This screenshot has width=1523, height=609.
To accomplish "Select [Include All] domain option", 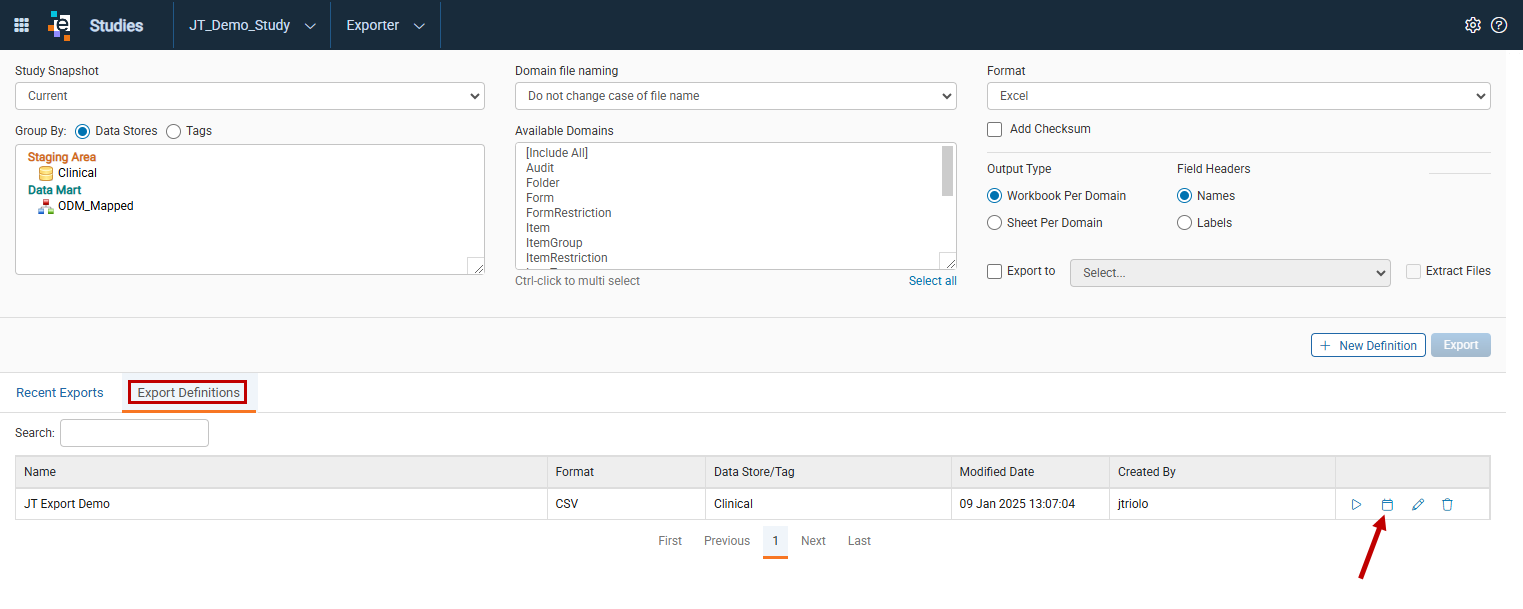I will [x=557, y=153].
